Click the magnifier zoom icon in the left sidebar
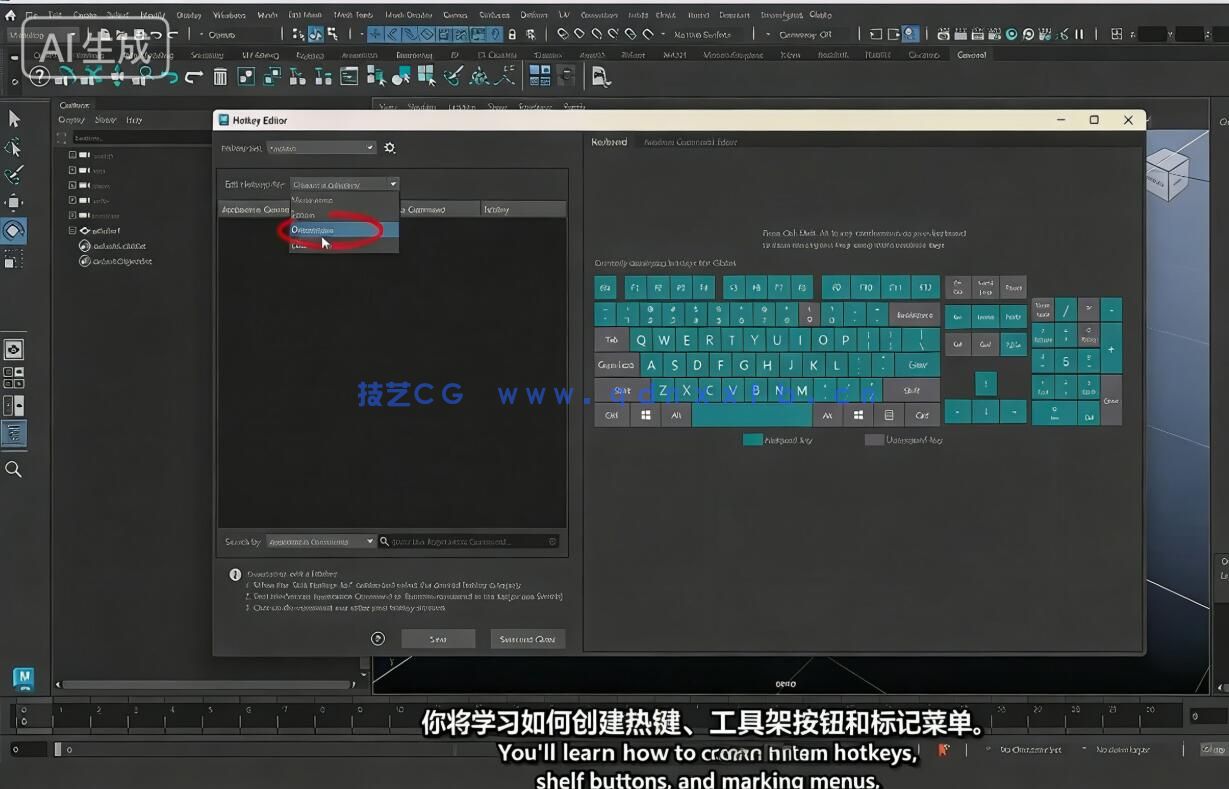 coord(14,469)
